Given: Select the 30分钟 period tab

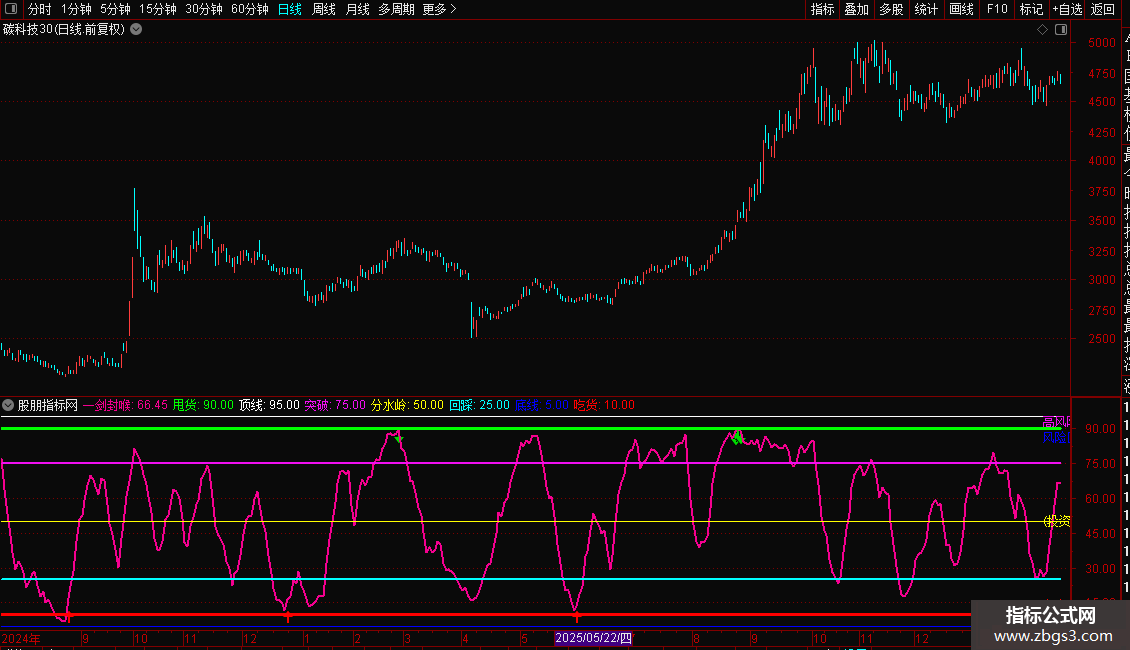Looking at the screenshot, I should coord(204,9).
